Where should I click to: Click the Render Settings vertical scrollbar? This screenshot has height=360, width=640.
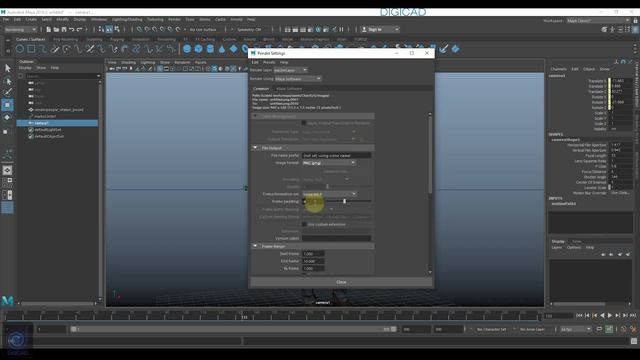point(430,155)
